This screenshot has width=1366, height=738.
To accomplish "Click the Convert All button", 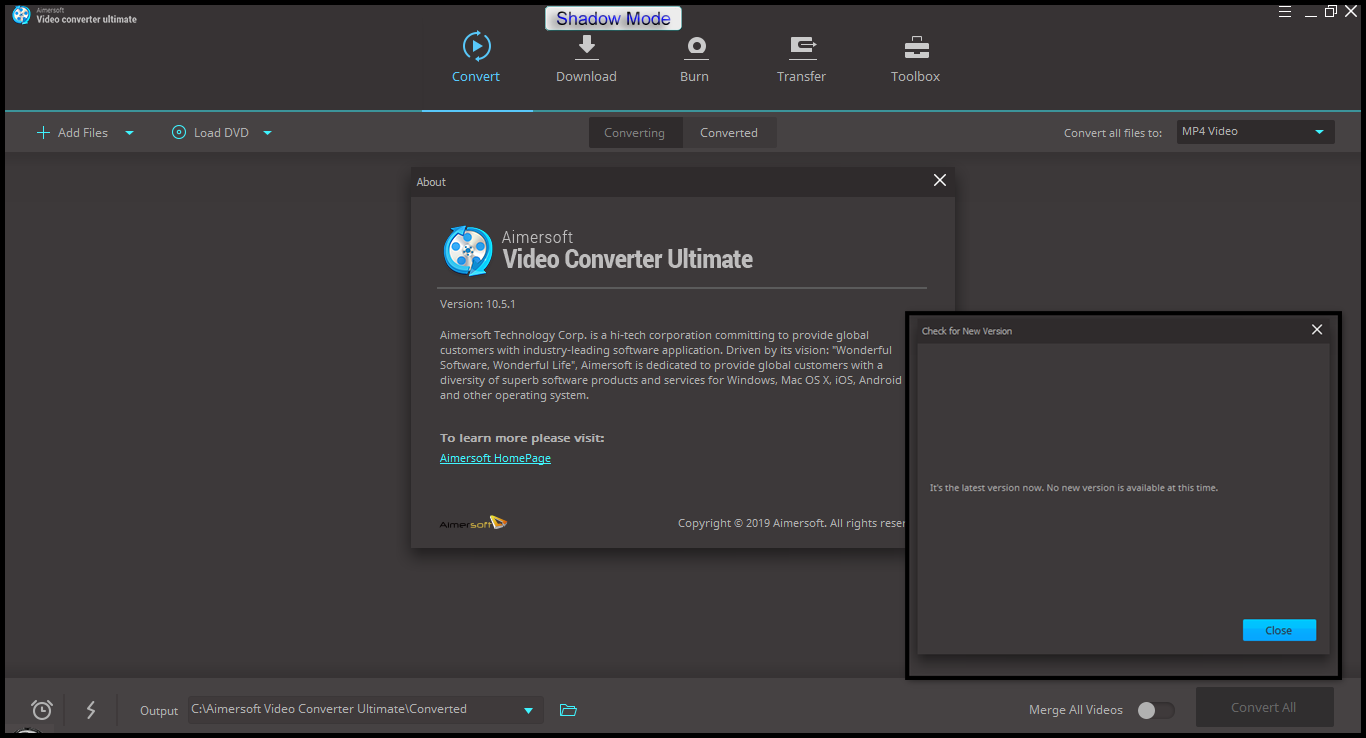I will point(1264,707).
